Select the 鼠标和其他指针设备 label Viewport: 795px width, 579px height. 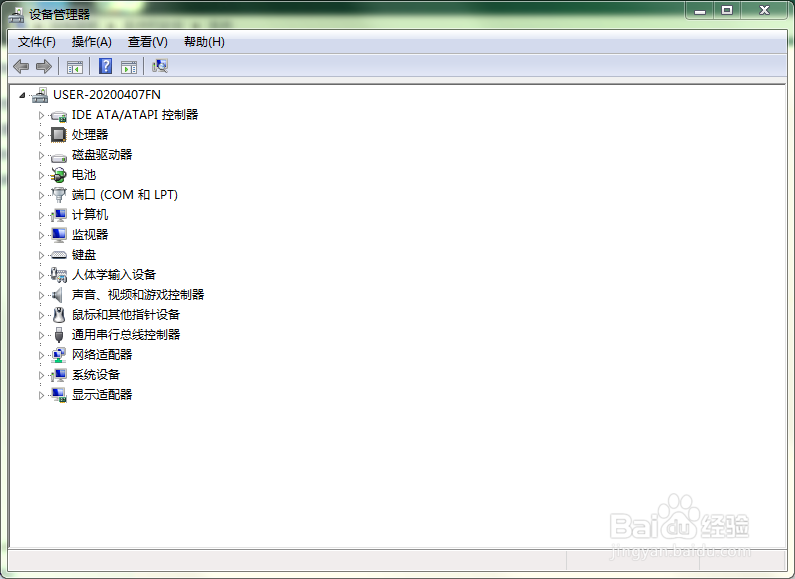pos(126,315)
